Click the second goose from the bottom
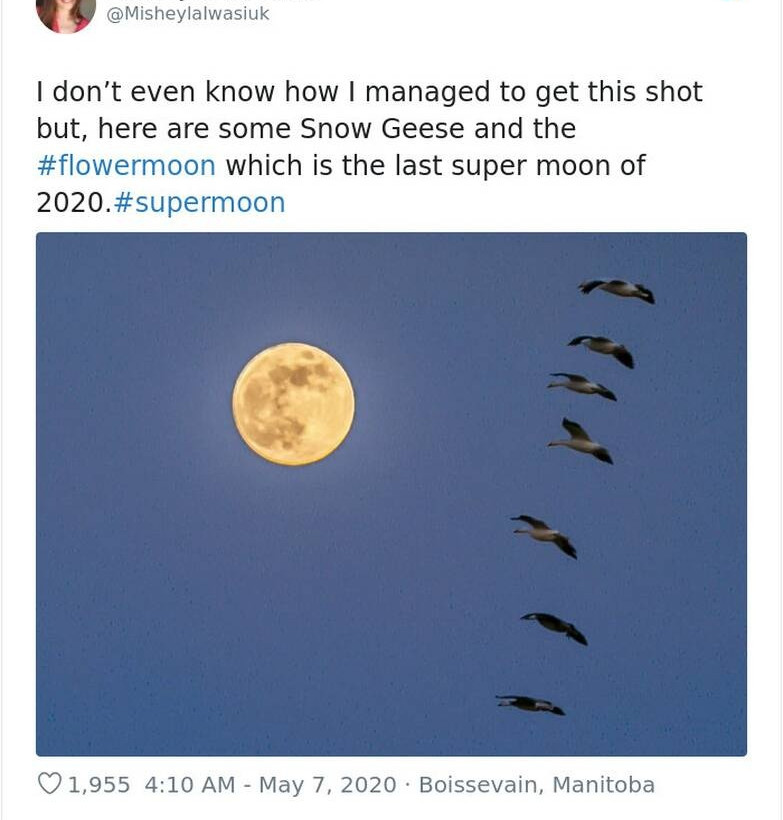 [554, 626]
